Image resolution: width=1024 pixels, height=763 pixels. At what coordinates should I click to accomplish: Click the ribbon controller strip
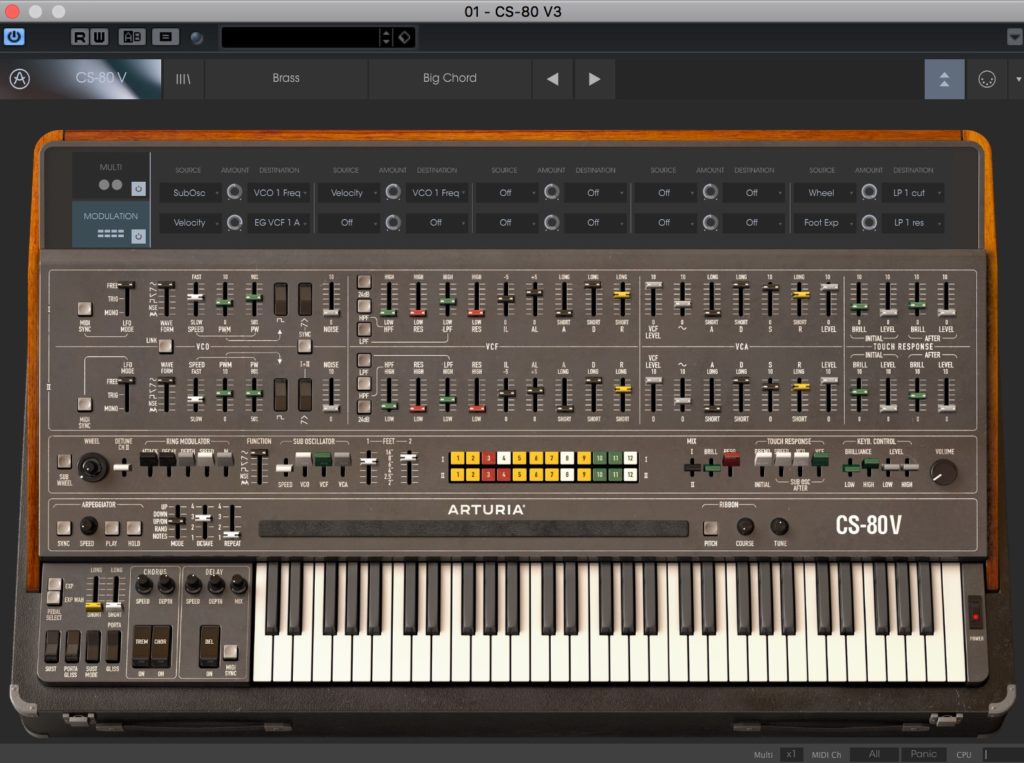473,528
